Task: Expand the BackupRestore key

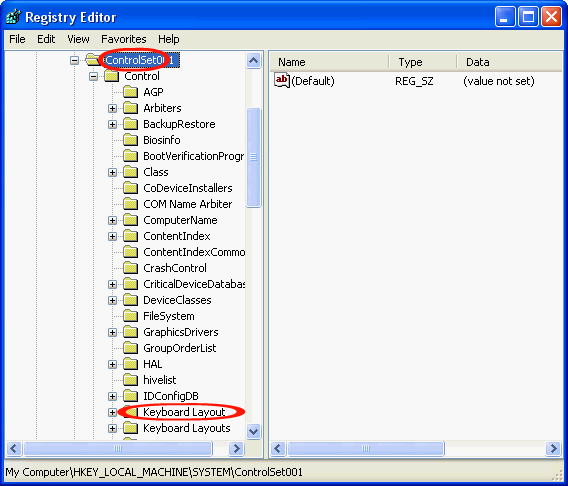Action: [x=112, y=124]
